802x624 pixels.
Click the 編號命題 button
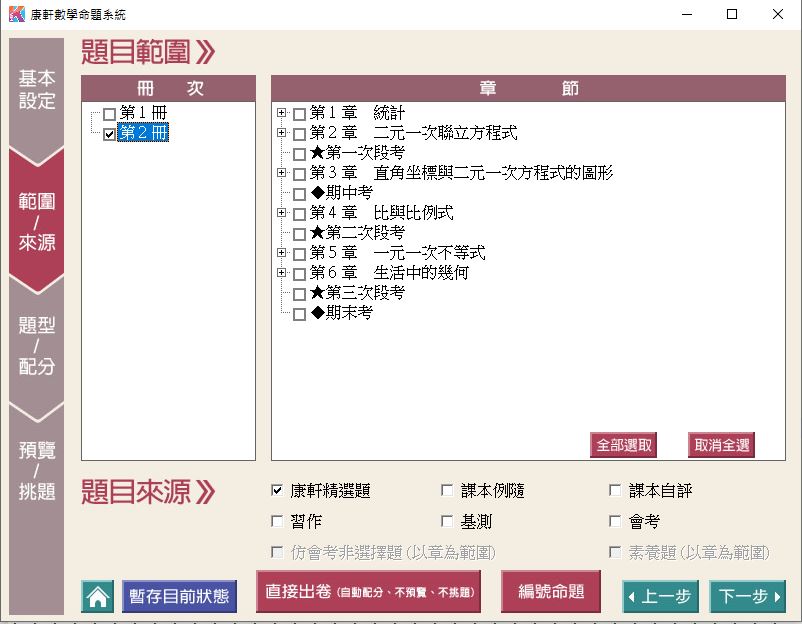[551, 592]
